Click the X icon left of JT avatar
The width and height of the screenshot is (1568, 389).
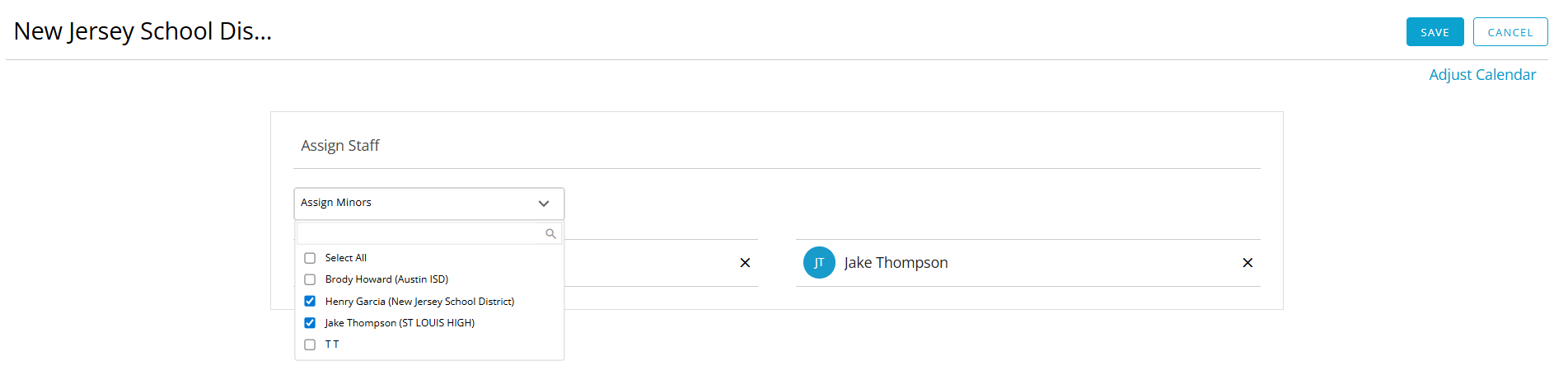click(x=745, y=263)
